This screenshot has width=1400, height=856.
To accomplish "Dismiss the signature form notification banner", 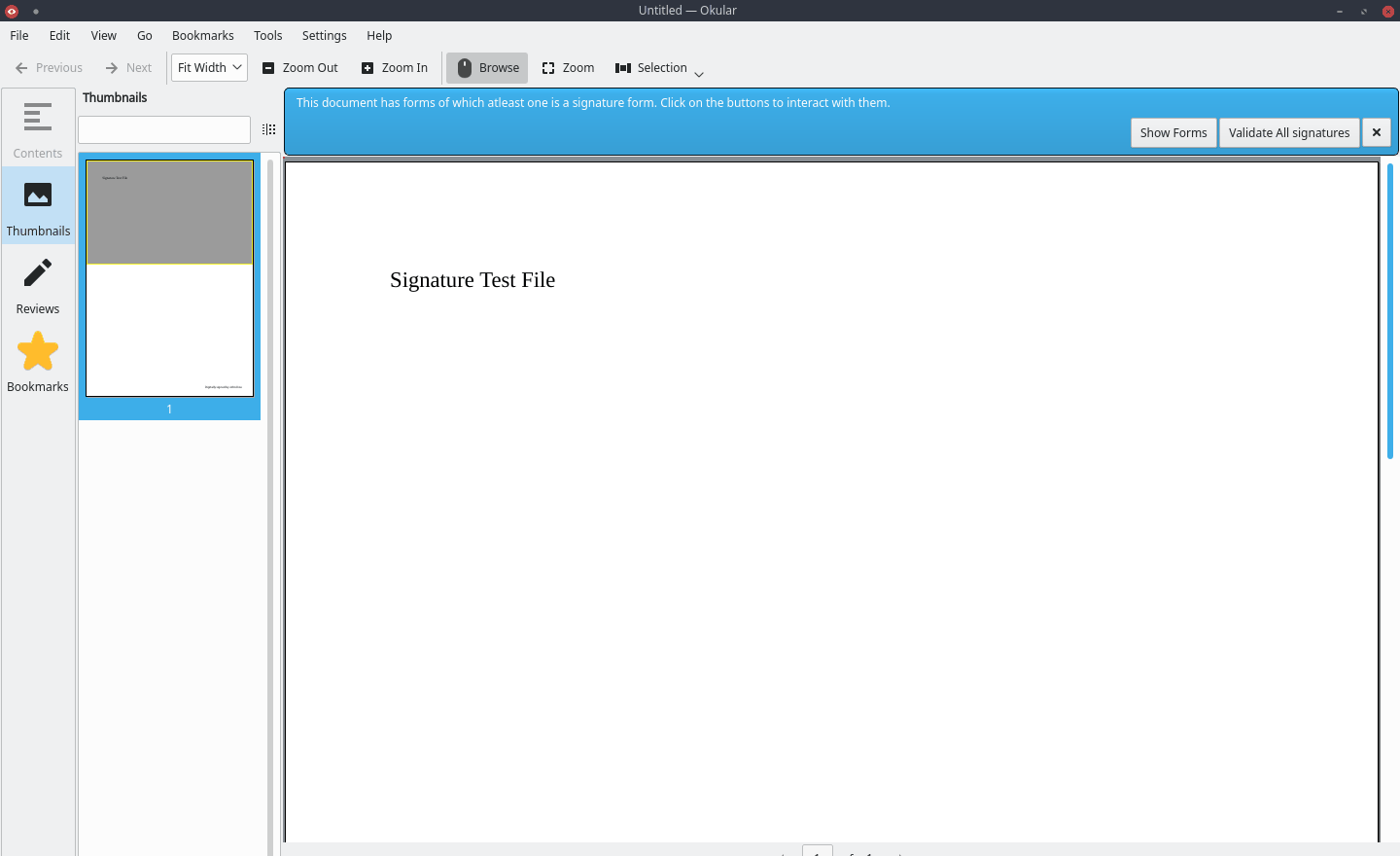I will (1376, 133).
